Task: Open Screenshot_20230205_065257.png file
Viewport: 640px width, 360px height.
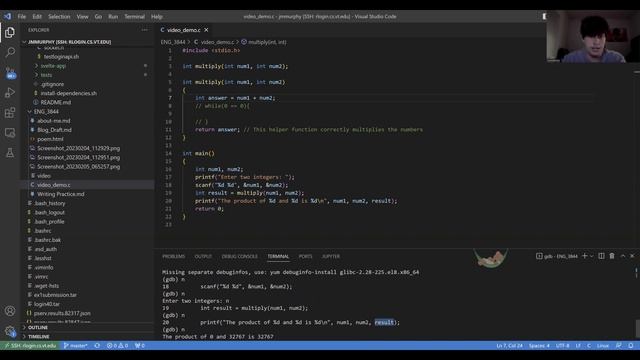Action: coord(78,167)
